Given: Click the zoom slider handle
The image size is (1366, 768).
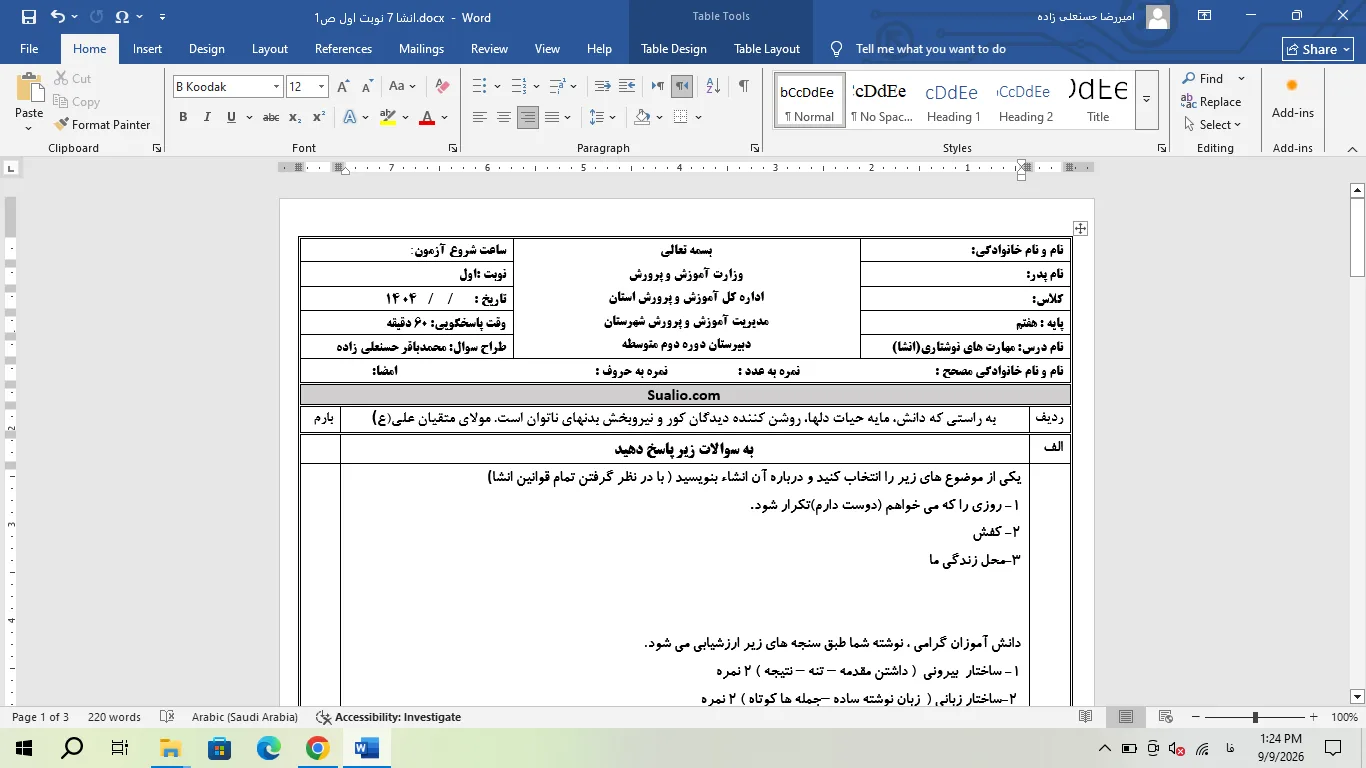Looking at the screenshot, I should (1255, 717).
